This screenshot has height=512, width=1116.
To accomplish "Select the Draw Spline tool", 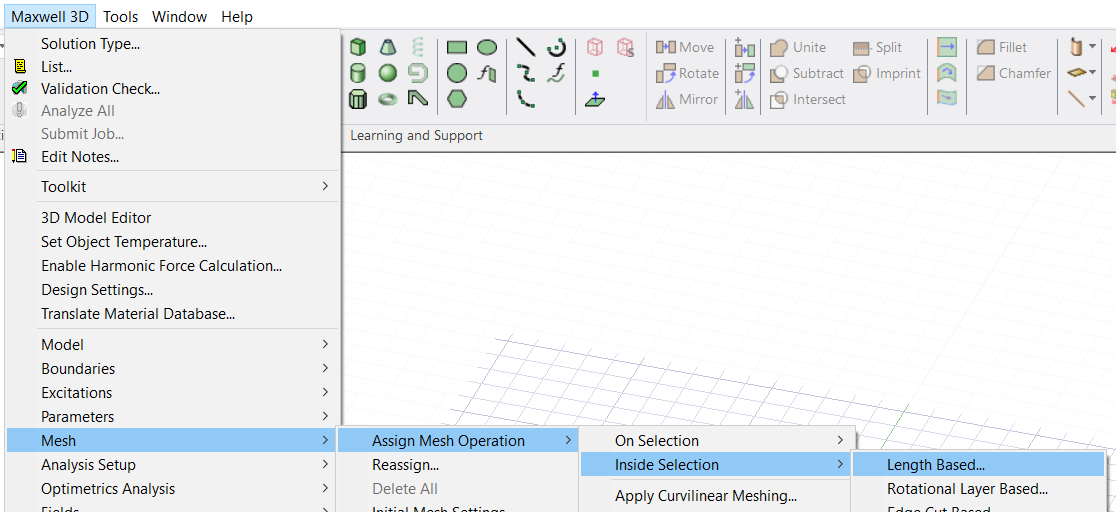I will click(x=526, y=73).
